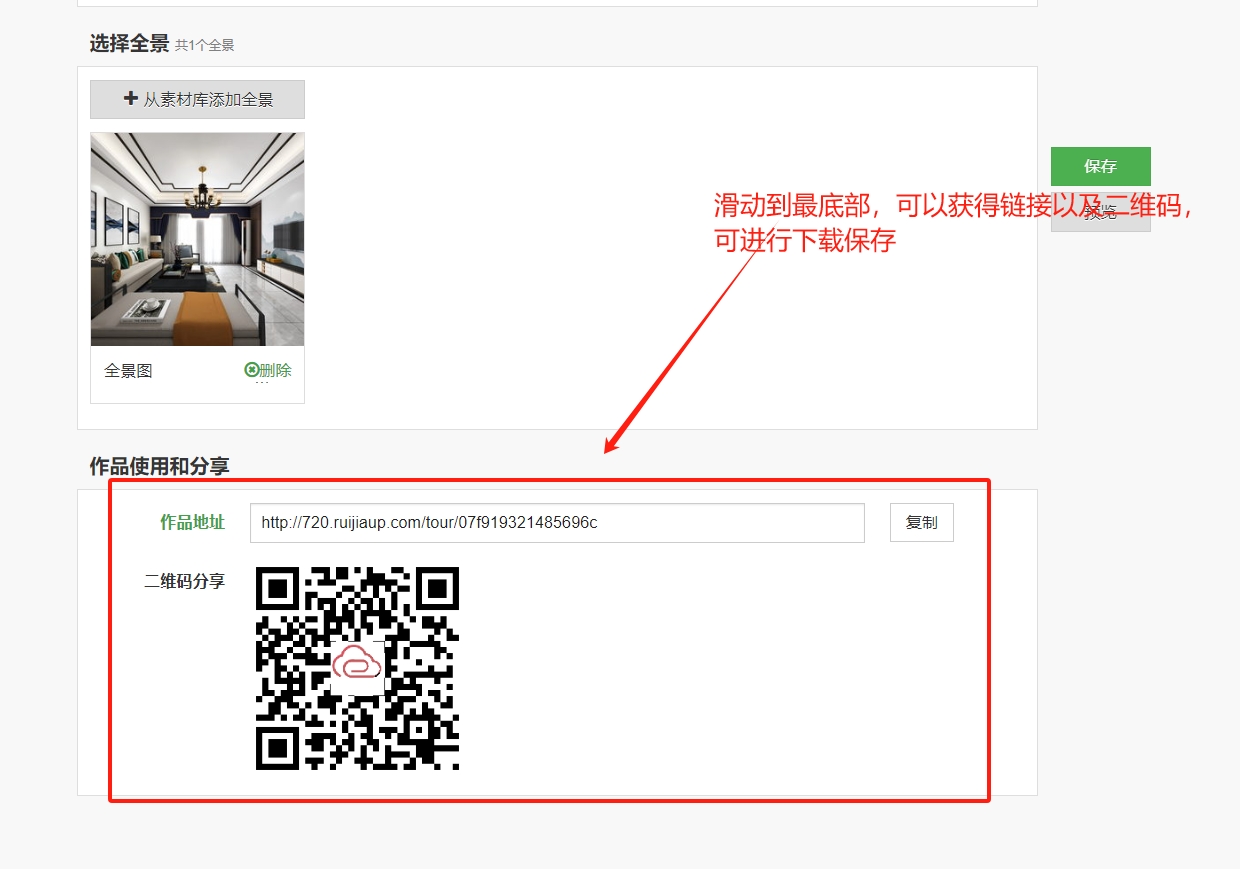1240x869 pixels.
Task: Click the 二维码分享 label
Action: point(184,581)
